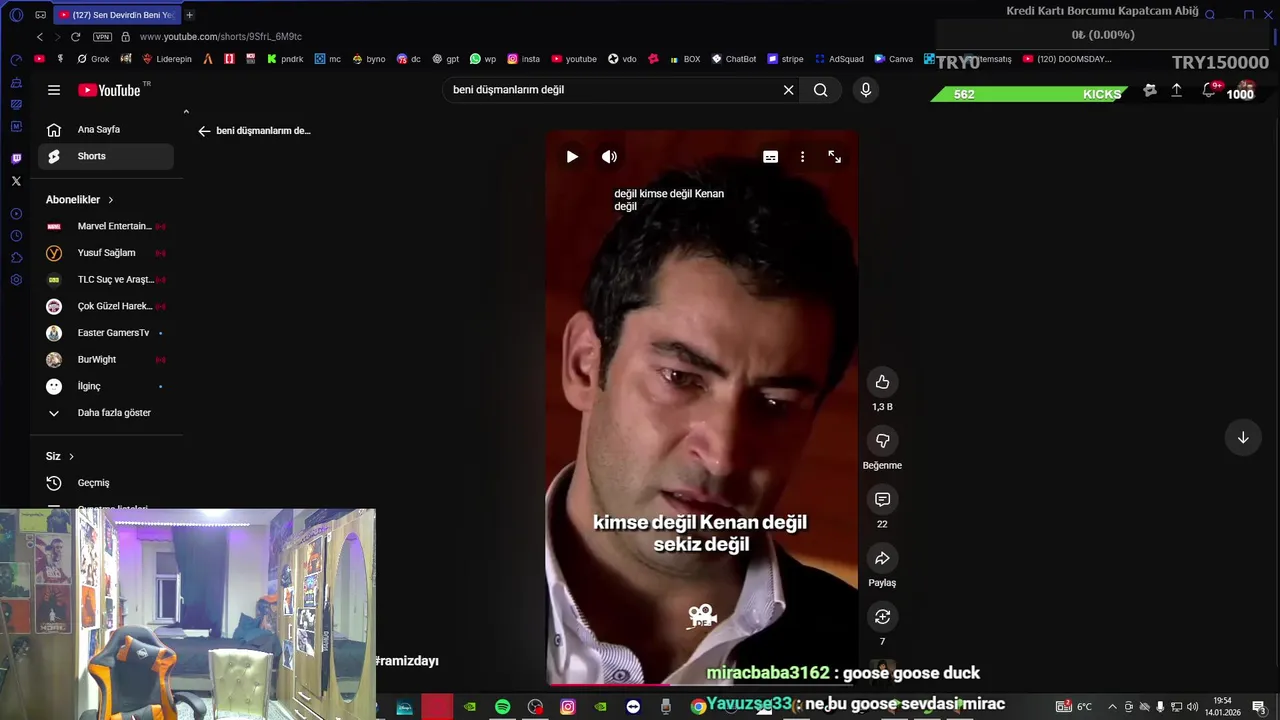
Task: Enter fullscreen on the Shorts player
Action: 834,157
